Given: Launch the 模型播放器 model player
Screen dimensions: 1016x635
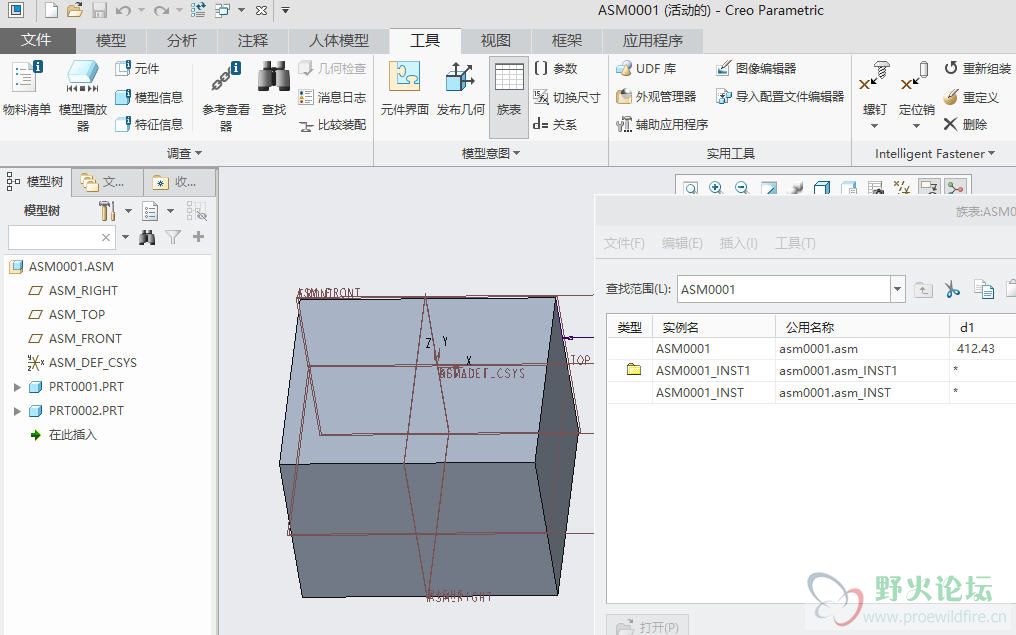Looking at the screenshot, I should [82, 95].
